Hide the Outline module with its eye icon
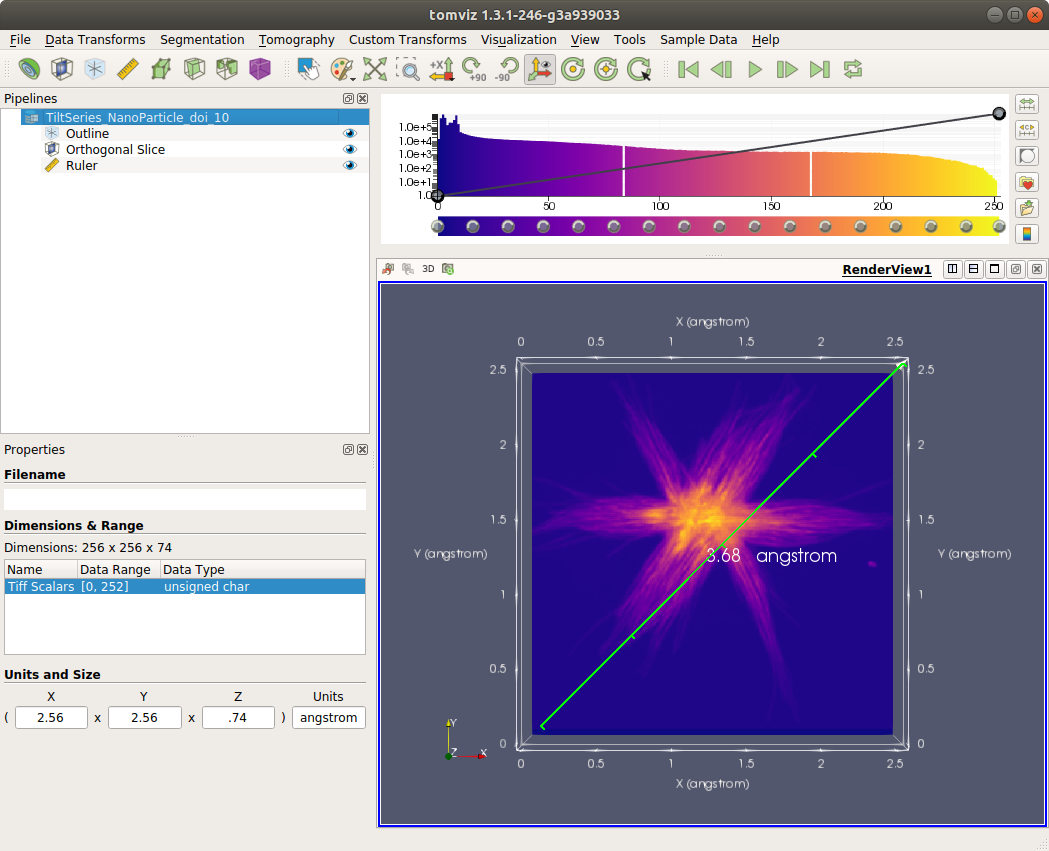Screen dimensions: 1049x851 [x=350, y=134]
